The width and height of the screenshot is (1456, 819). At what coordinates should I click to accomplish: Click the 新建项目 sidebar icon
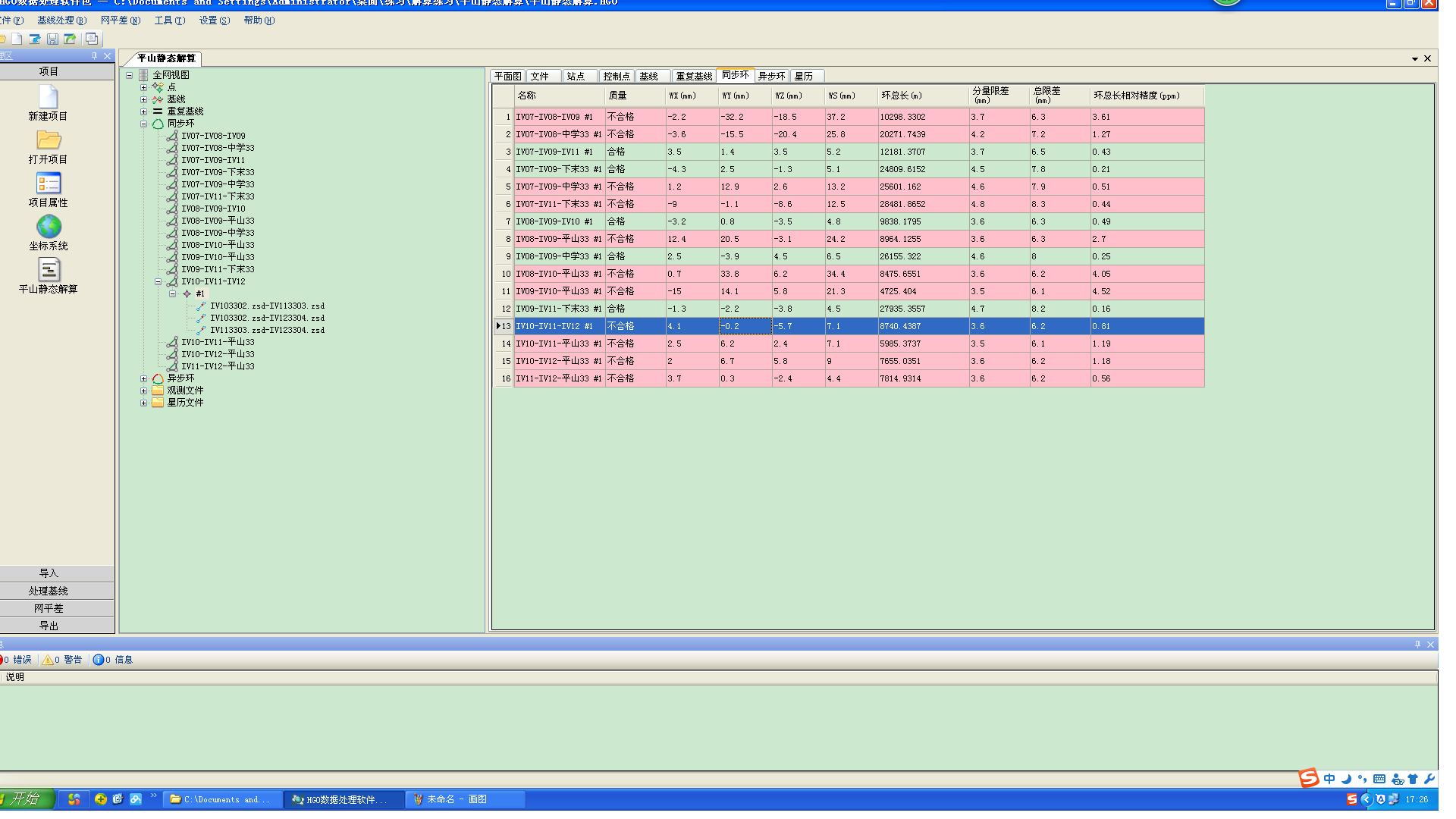click(49, 96)
